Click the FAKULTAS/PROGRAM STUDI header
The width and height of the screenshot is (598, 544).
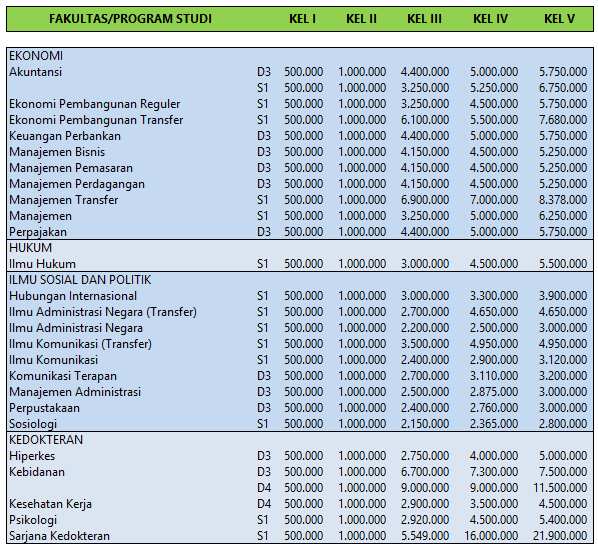[x=130, y=19]
